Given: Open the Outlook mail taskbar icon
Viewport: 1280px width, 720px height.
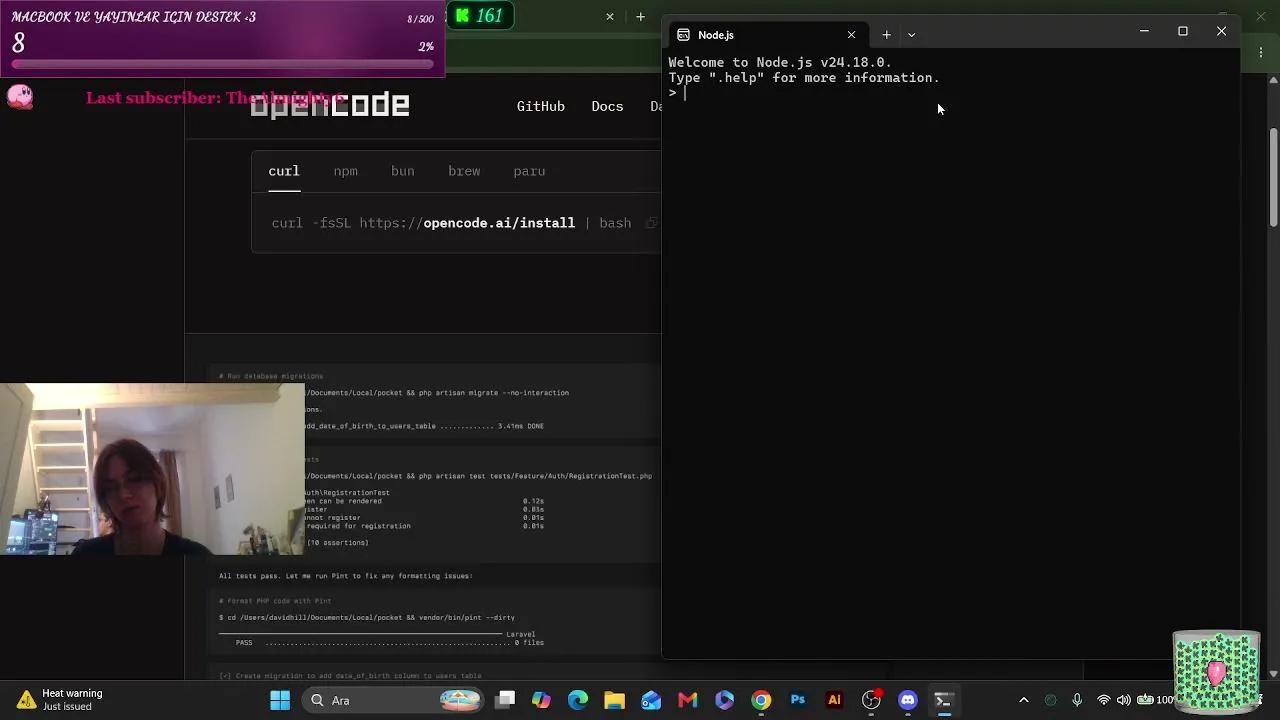Looking at the screenshot, I should pos(651,700).
